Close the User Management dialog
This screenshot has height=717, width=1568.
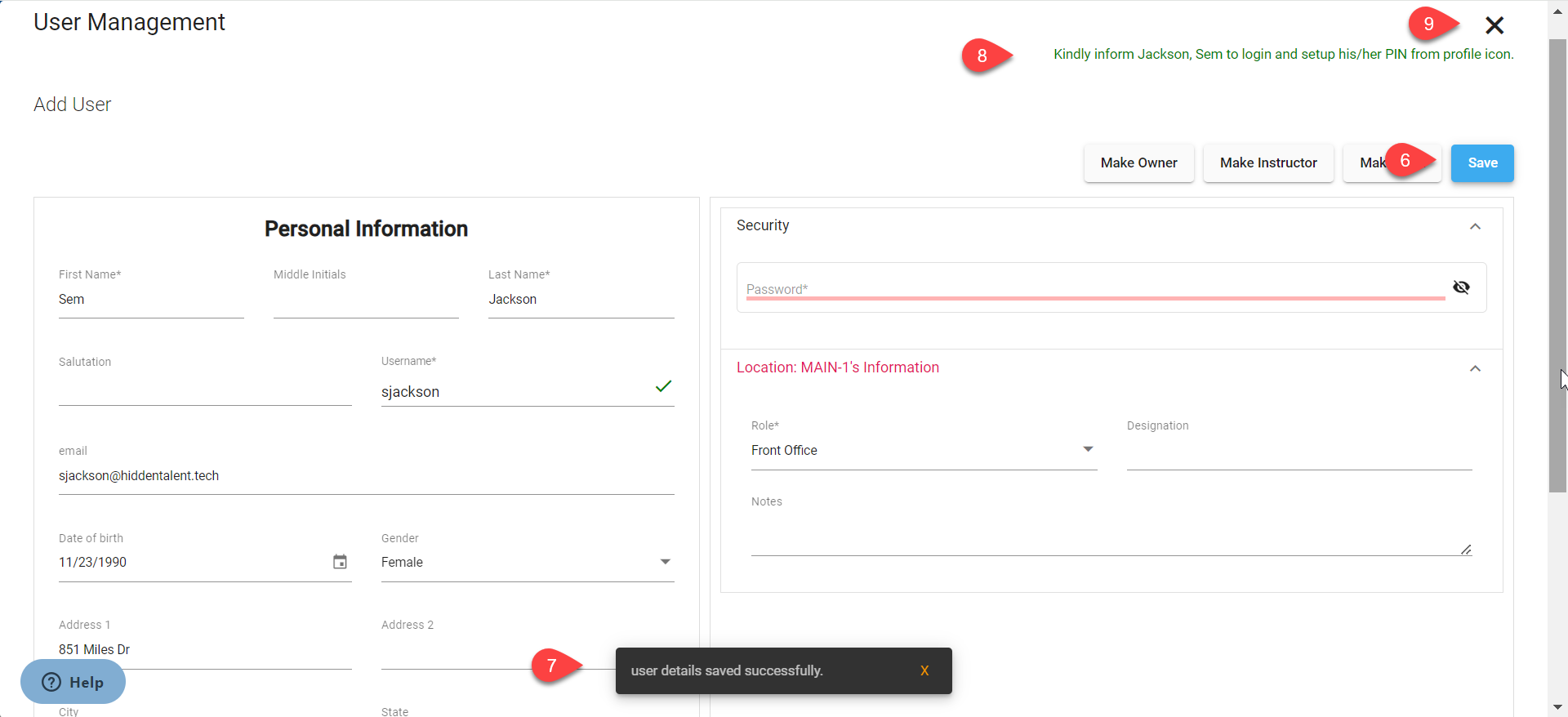point(1494,25)
